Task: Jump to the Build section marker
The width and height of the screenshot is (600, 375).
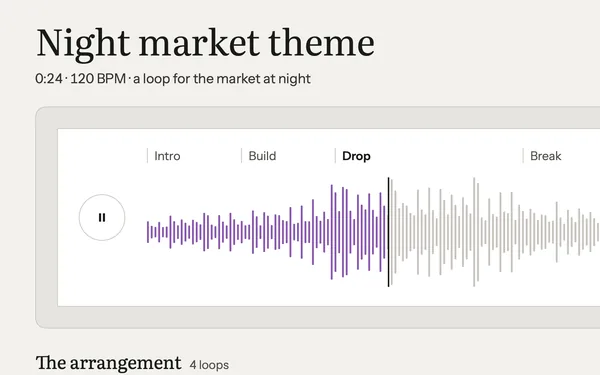Action: point(262,156)
